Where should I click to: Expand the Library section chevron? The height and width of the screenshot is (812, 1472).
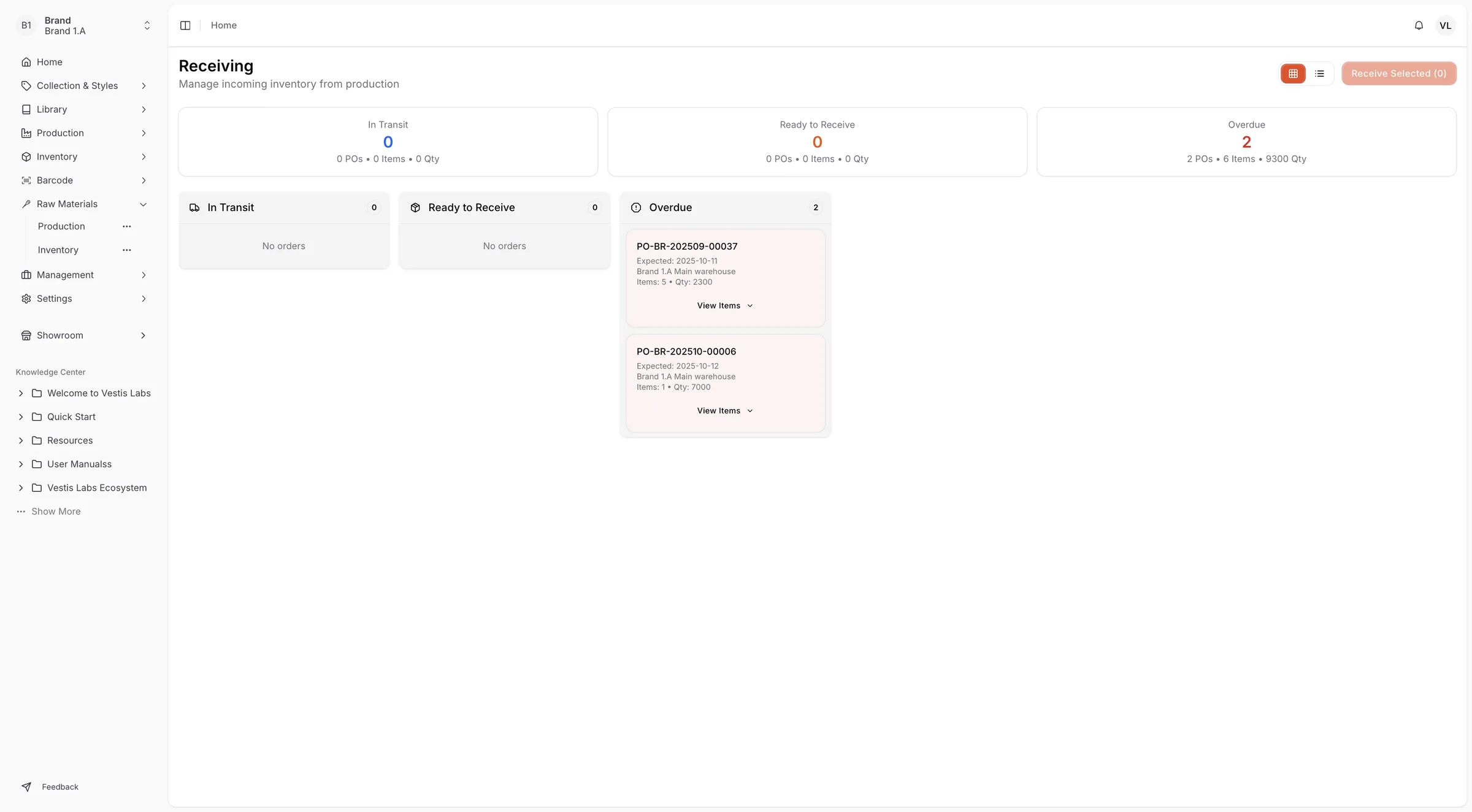pyautogui.click(x=144, y=109)
